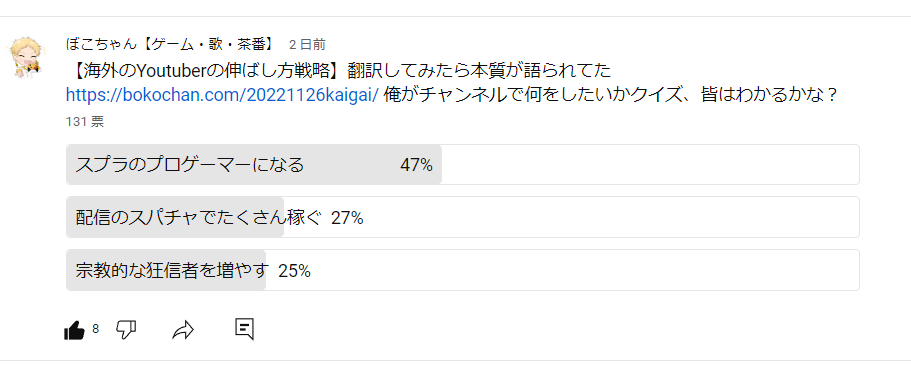911x365 pixels.
Task: Select the 27% result percentage
Action: tap(347, 218)
